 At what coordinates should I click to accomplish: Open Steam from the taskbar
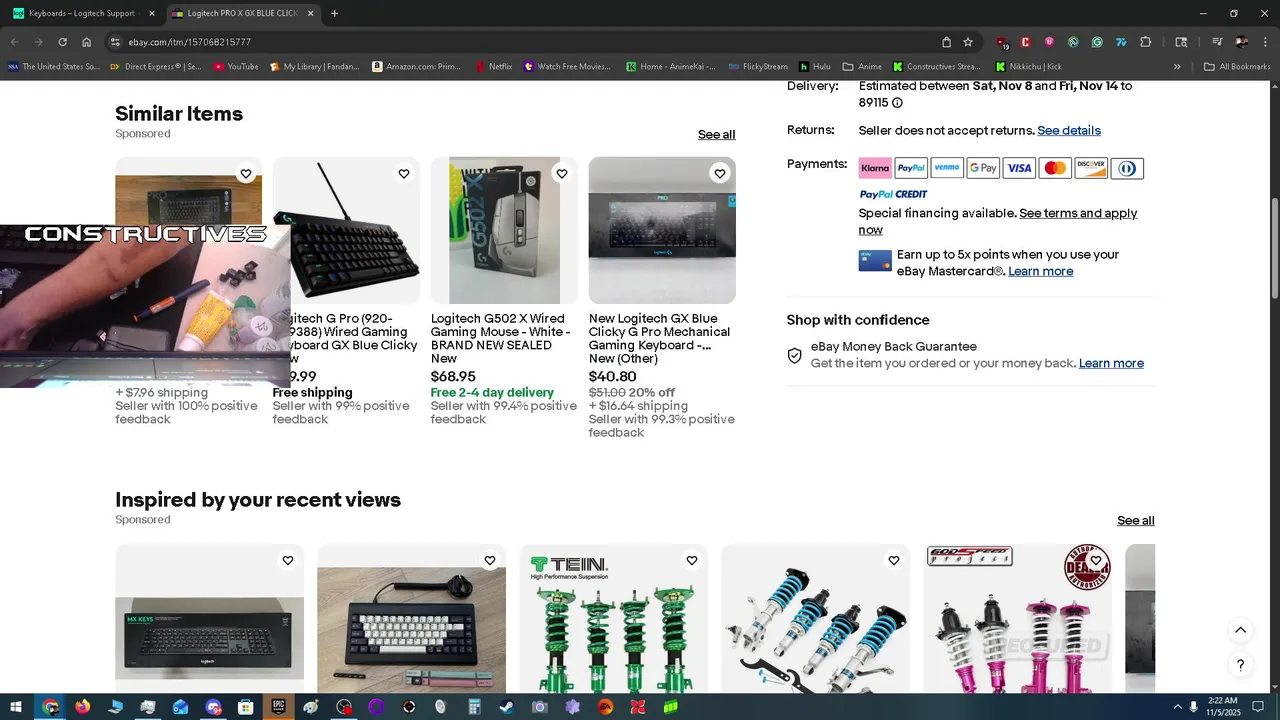pos(507,707)
